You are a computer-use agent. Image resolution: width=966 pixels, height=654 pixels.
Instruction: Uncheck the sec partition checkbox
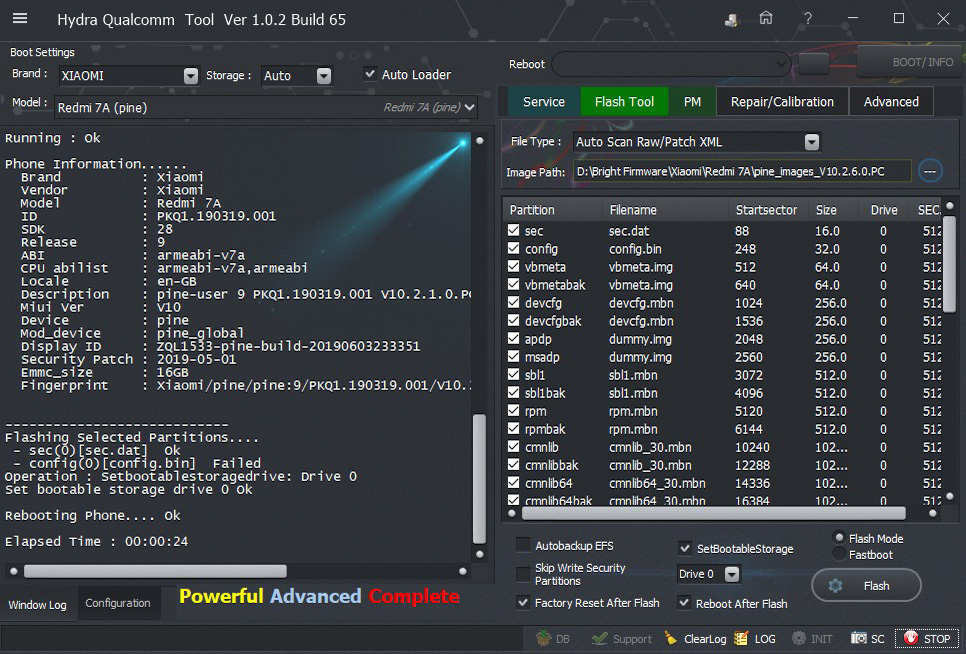(513, 230)
